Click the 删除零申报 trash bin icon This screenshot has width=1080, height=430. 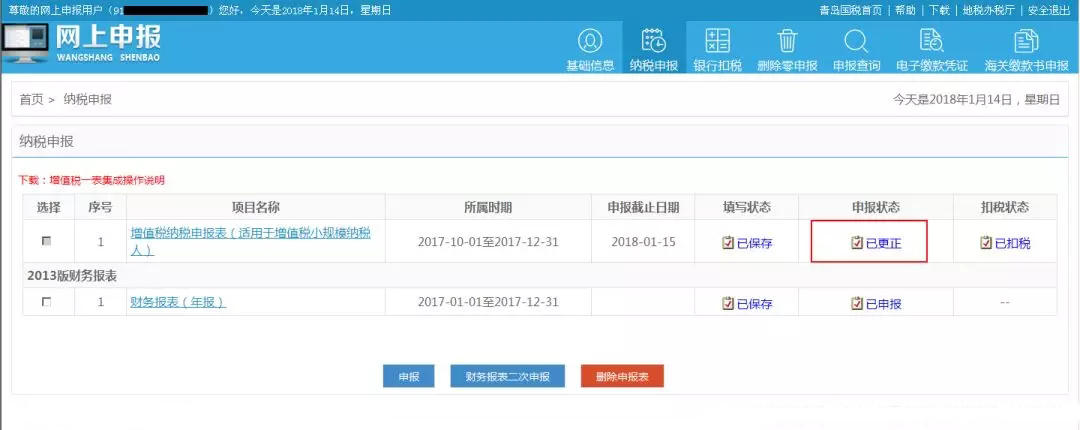[787, 41]
